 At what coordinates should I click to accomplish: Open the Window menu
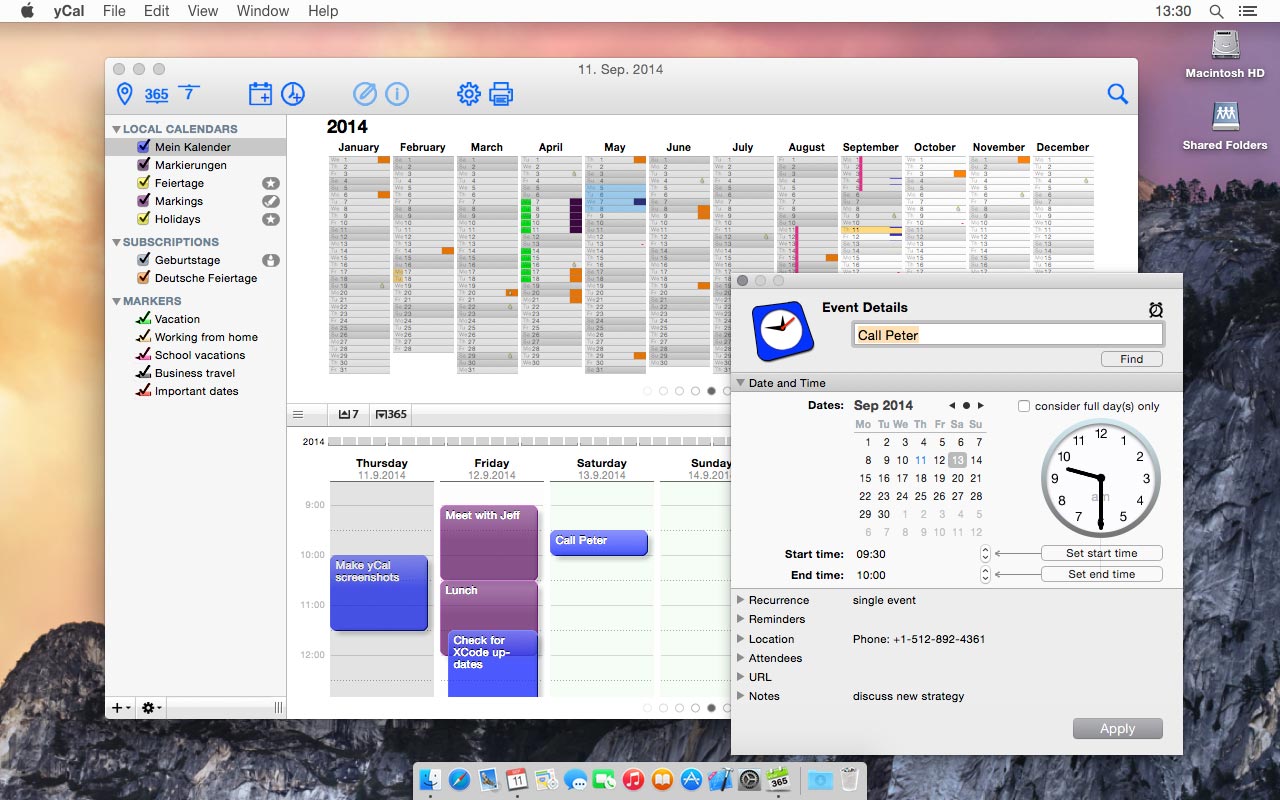263,11
